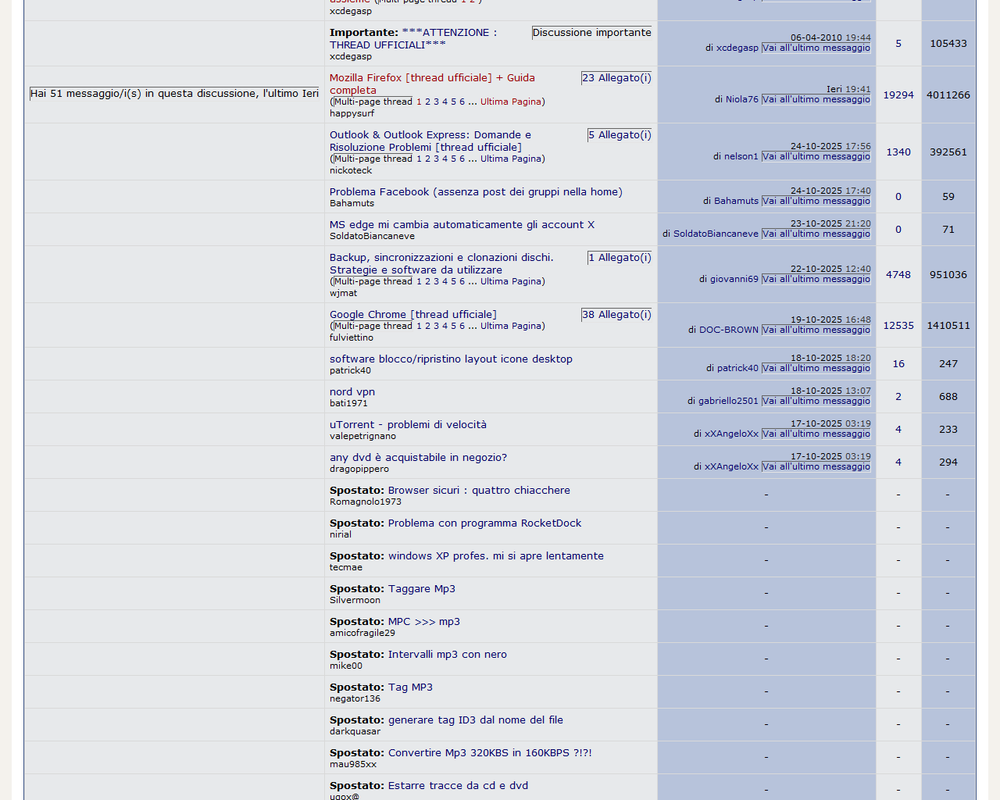Click thread author happysurf under the Firefox thread
Image resolution: width=1000 pixels, height=800 pixels.
point(351,114)
